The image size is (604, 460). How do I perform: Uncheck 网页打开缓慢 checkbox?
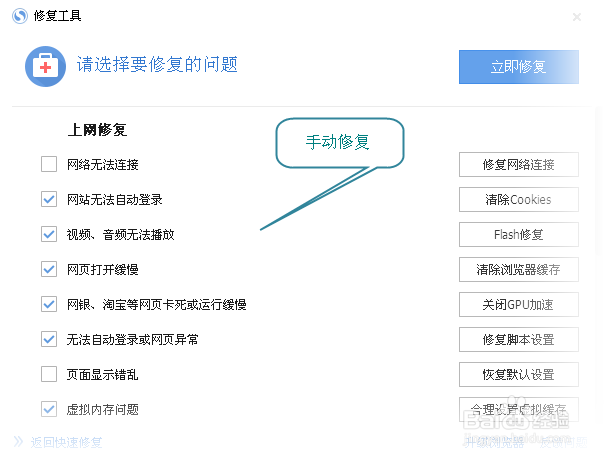tap(49, 269)
